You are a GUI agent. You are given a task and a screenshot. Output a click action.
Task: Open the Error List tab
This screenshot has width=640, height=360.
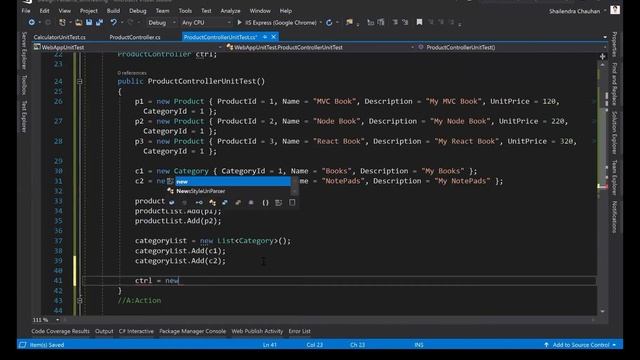click(300, 331)
